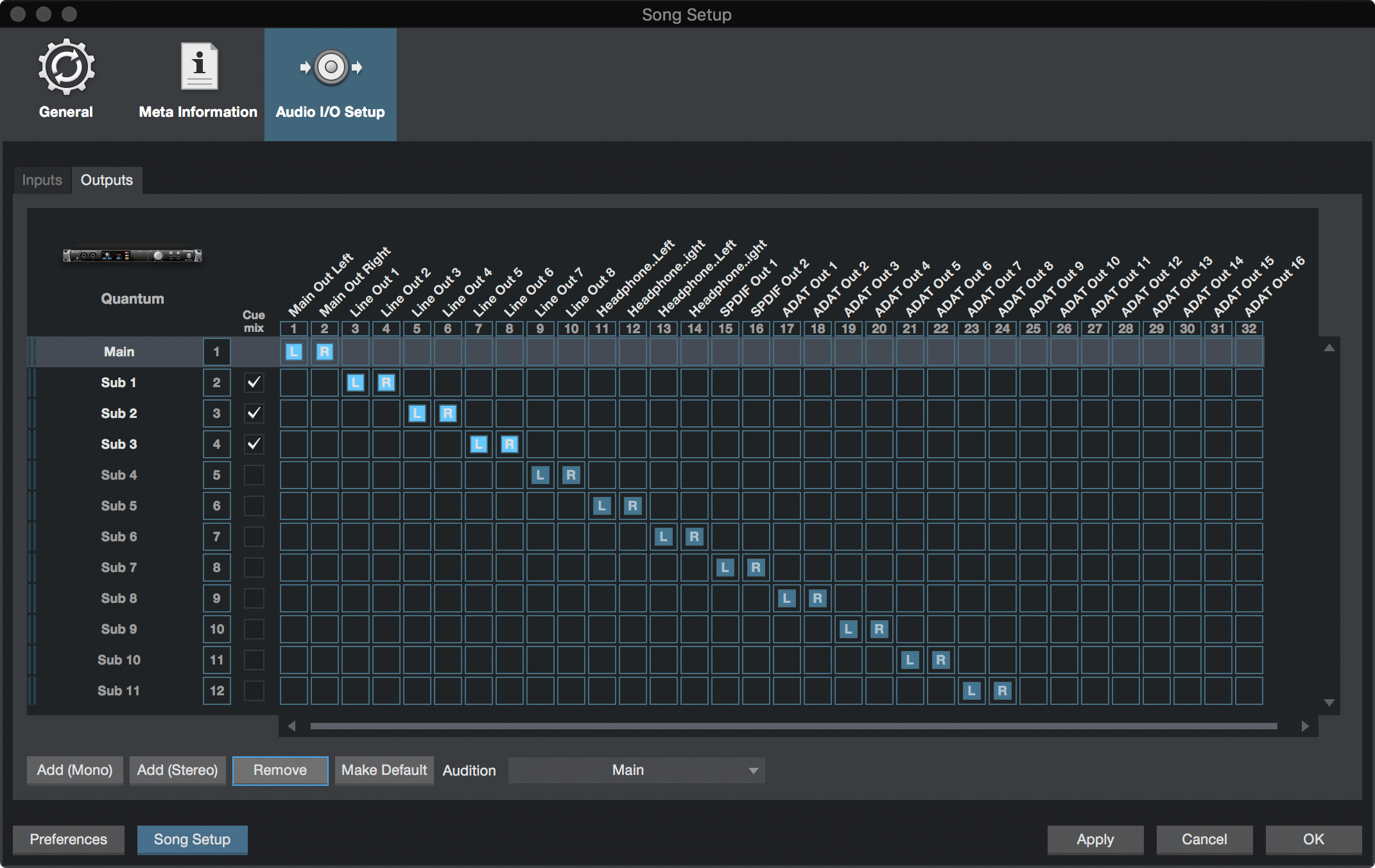Image resolution: width=1375 pixels, height=868 pixels.
Task: Click the scroll right arrow under matrix
Action: tap(1305, 726)
